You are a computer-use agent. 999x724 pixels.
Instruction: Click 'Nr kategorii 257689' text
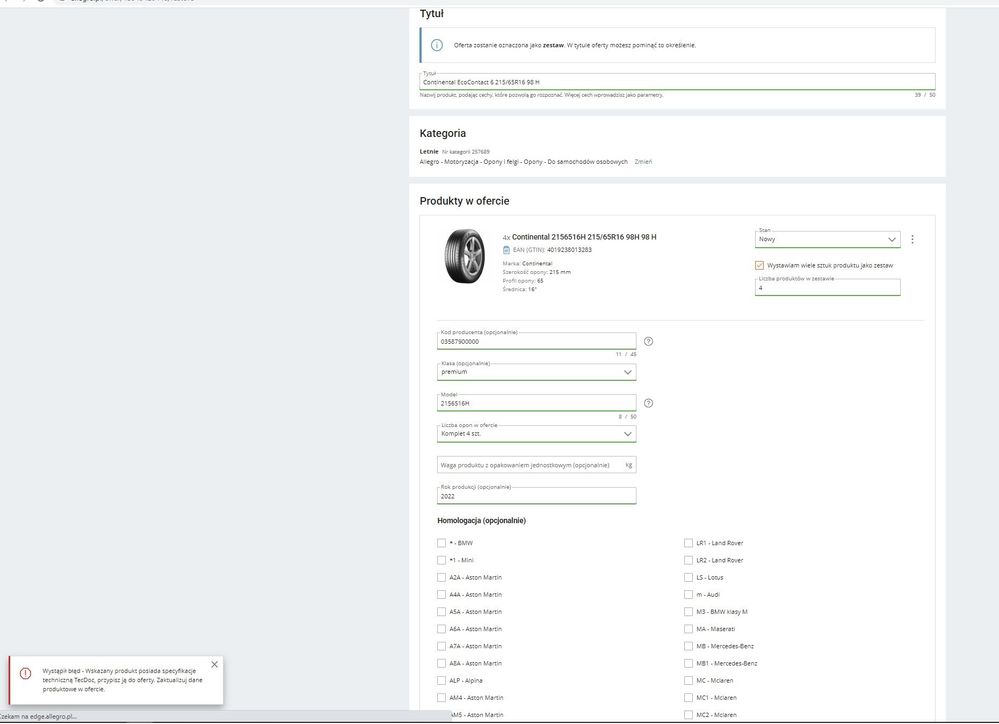(x=466, y=152)
